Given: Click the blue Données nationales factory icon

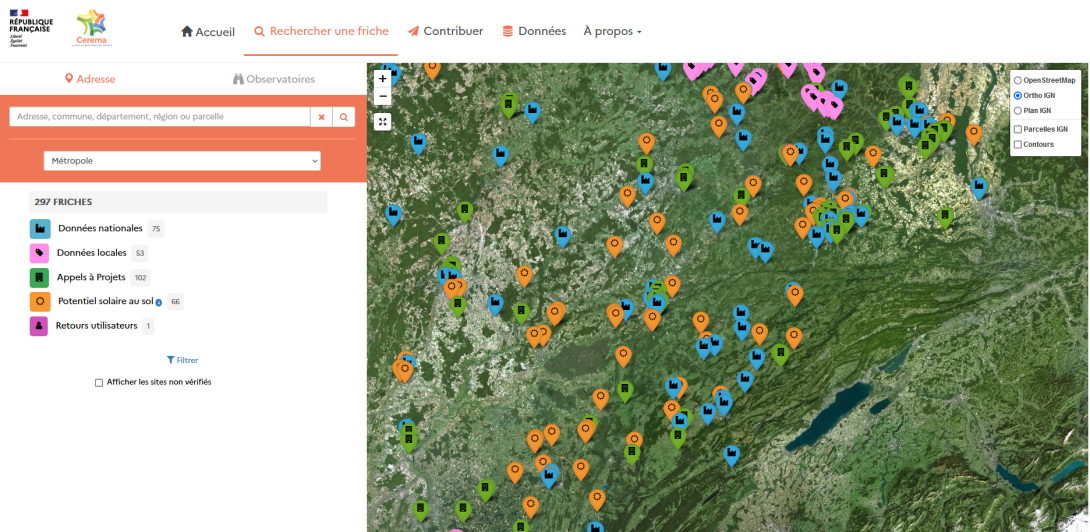Looking at the screenshot, I should pyautogui.click(x=40, y=229).
